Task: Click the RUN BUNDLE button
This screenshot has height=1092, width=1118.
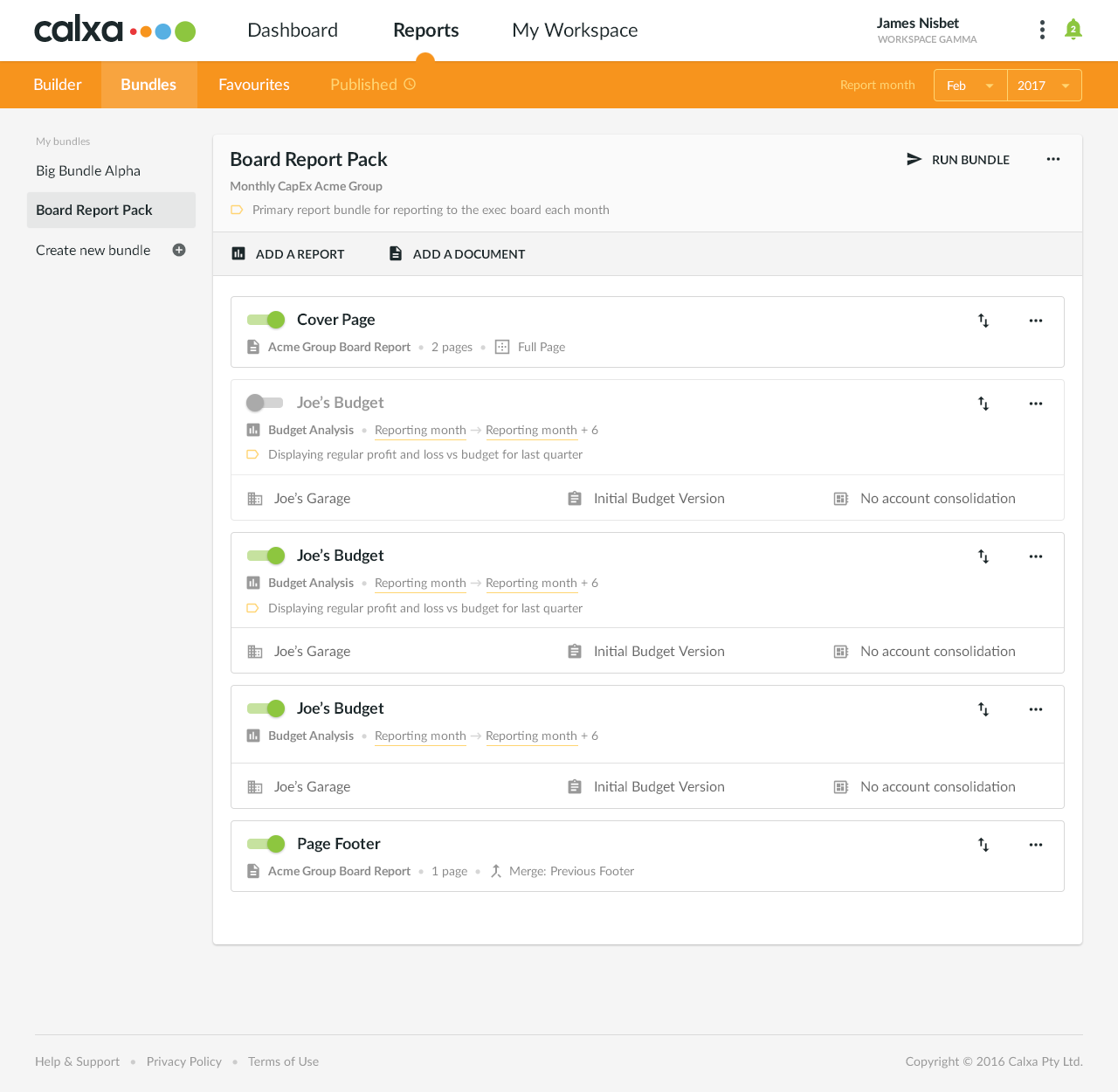Action: point(958,159)
